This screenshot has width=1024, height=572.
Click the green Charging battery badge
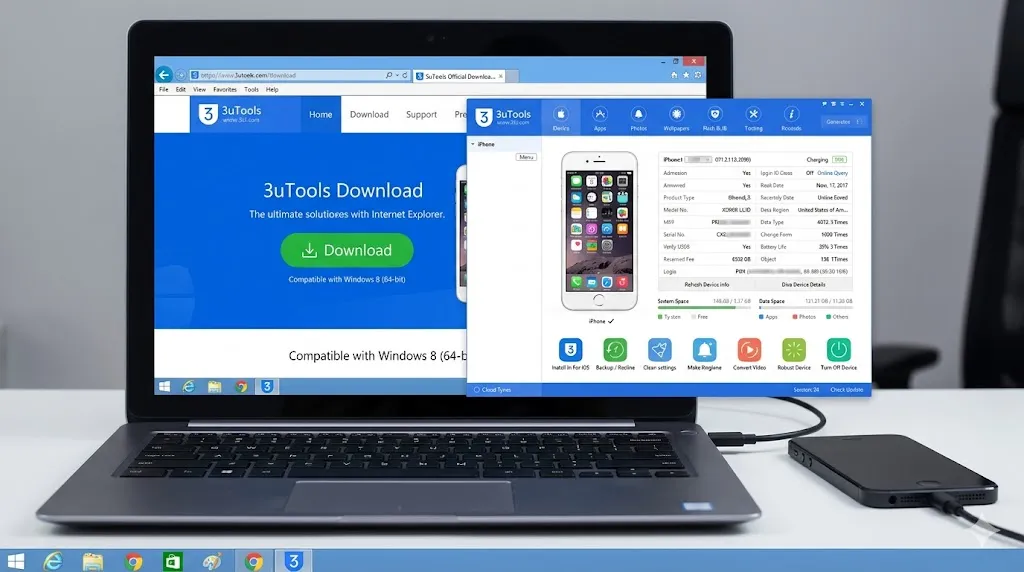coord(839,159)
